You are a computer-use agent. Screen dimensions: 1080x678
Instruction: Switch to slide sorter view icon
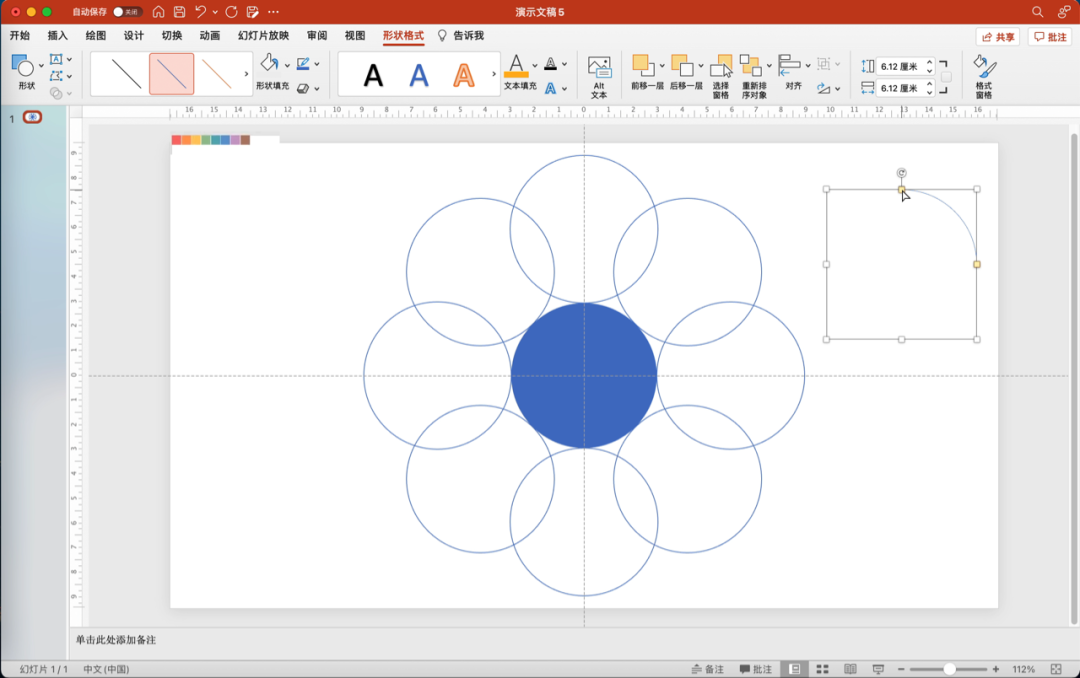tap(822, 669)
